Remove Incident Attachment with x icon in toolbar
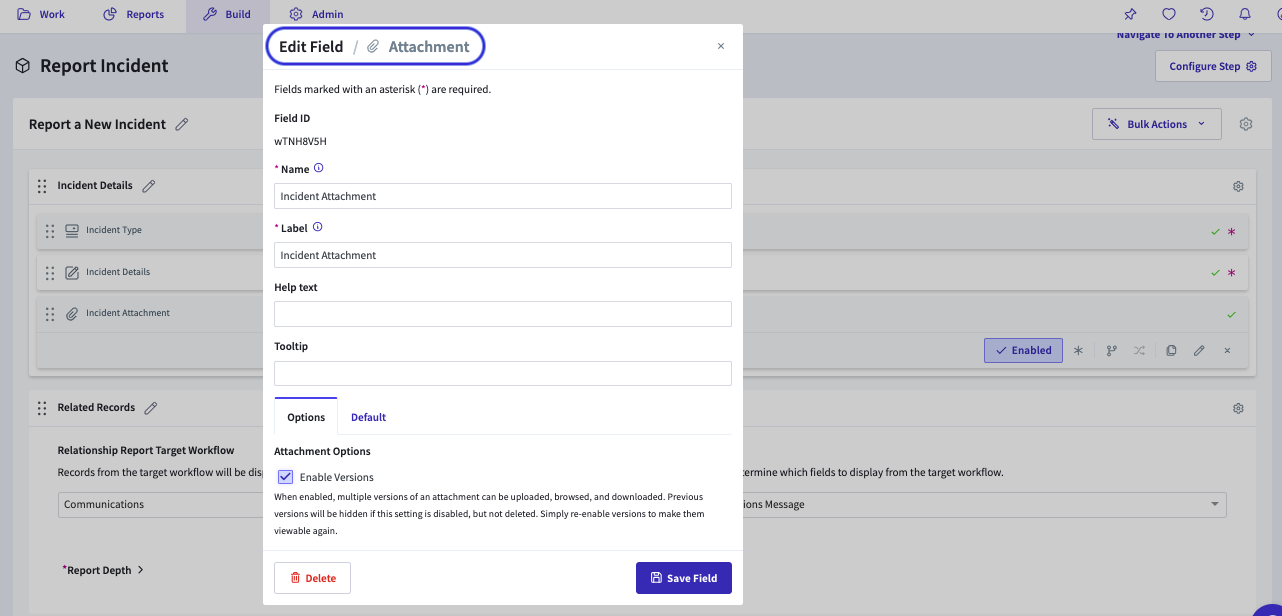This screenshot has height=616, width=1282. click(1227, 350)
